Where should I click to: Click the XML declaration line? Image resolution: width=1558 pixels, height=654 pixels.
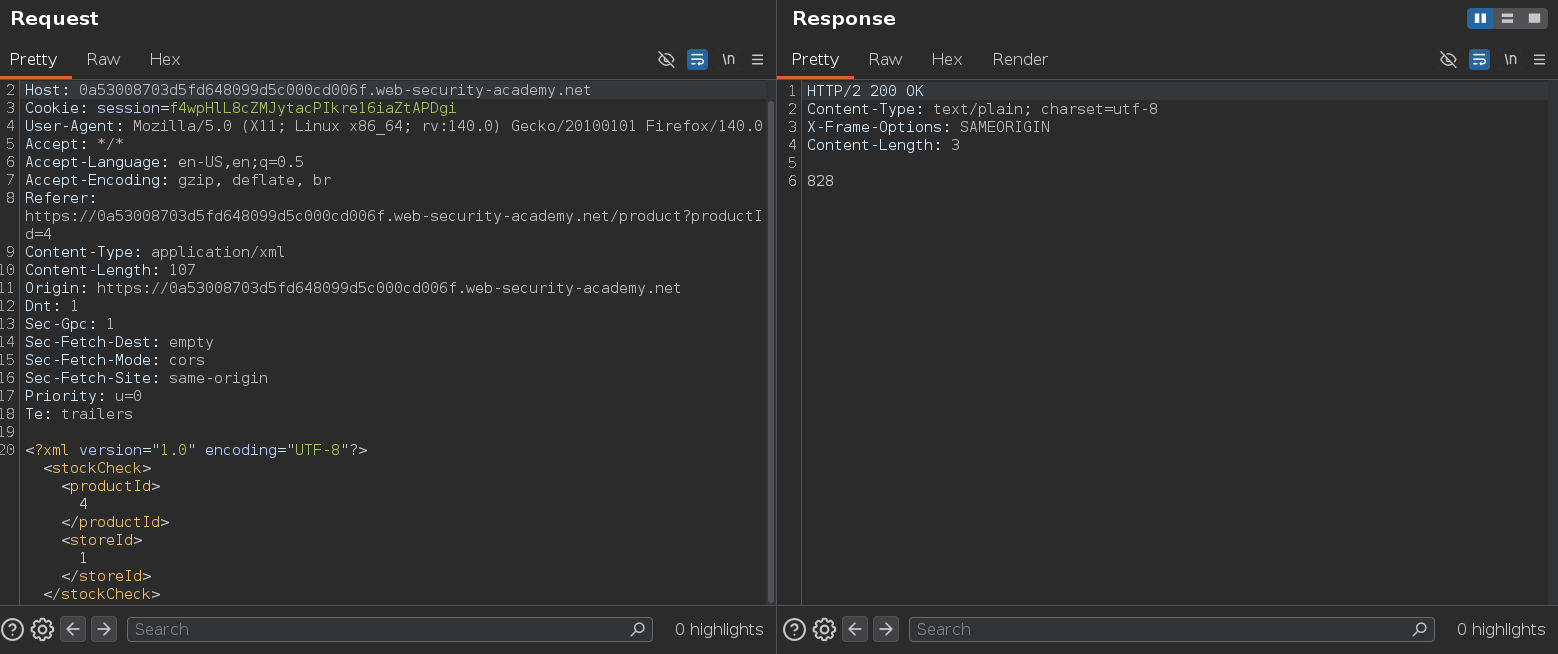(x=196, y=450)
